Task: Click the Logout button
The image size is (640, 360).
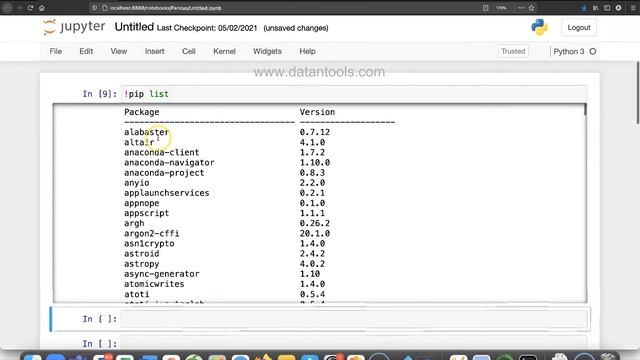Action: click(579, 28)
